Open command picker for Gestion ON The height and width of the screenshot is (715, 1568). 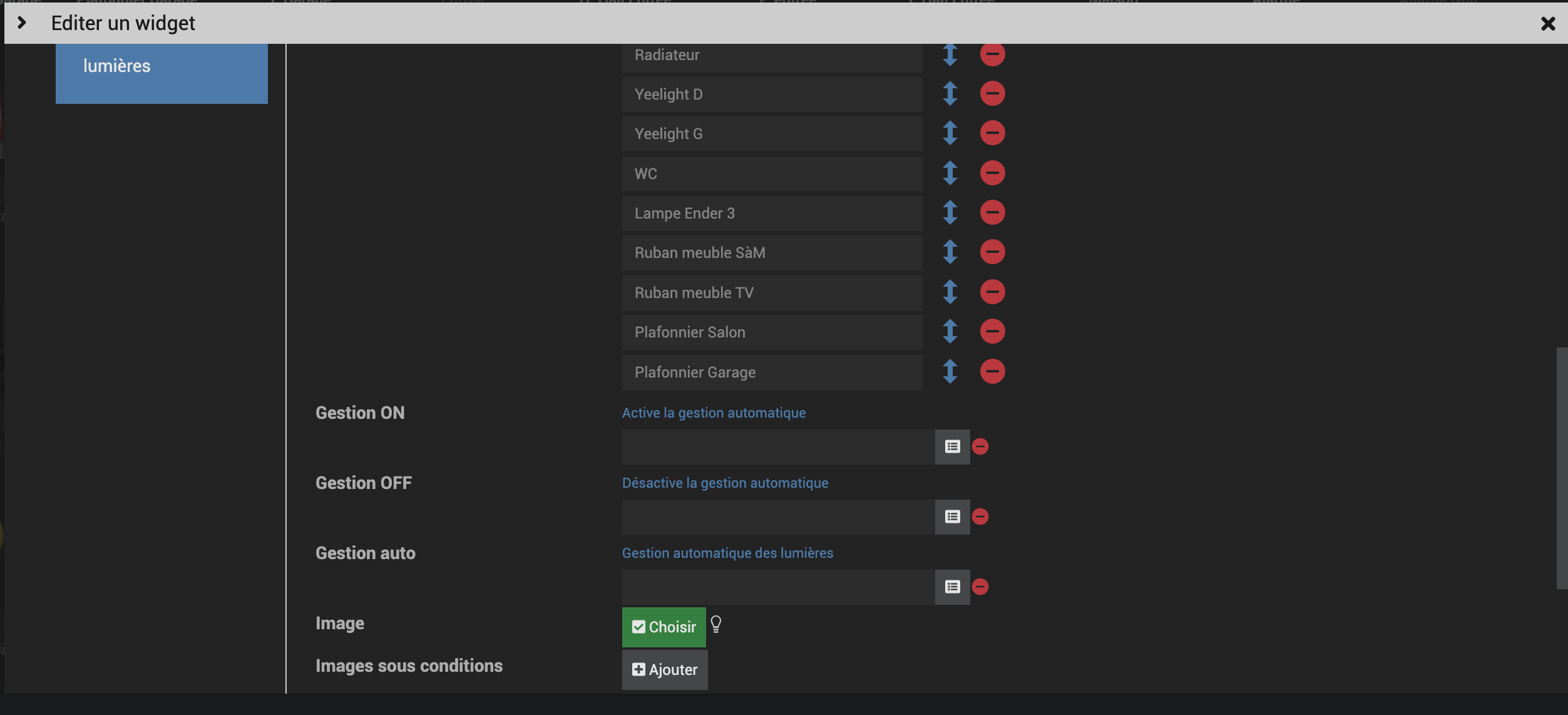click(x=952, y=447)
